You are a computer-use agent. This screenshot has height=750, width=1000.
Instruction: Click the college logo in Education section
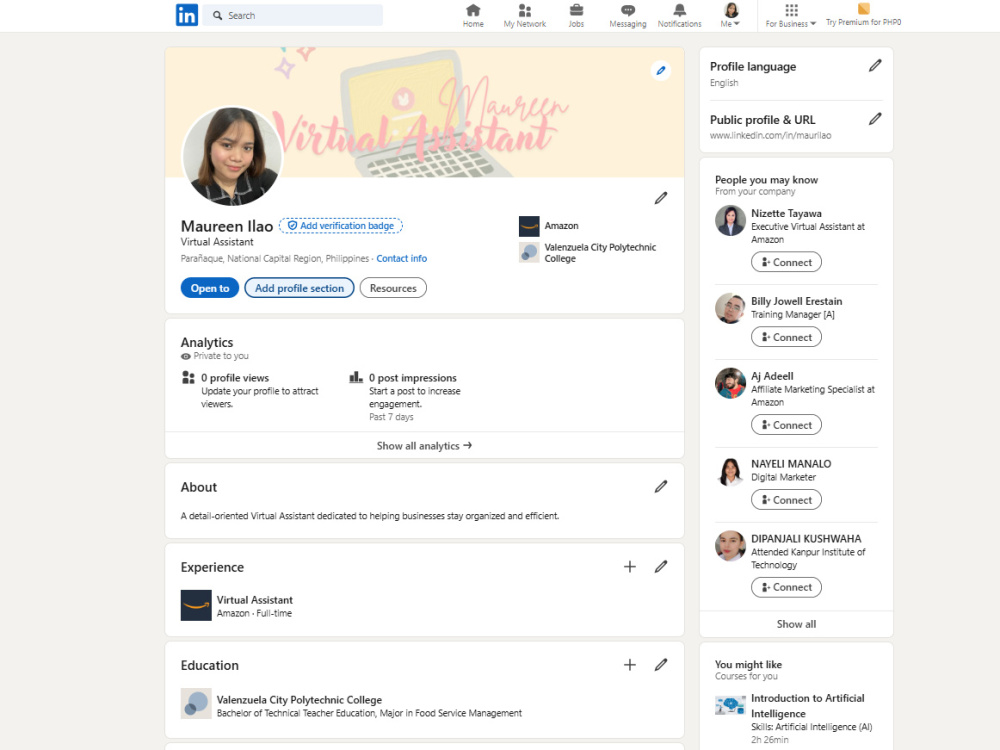pyautogui.click(x=196, y=703)
